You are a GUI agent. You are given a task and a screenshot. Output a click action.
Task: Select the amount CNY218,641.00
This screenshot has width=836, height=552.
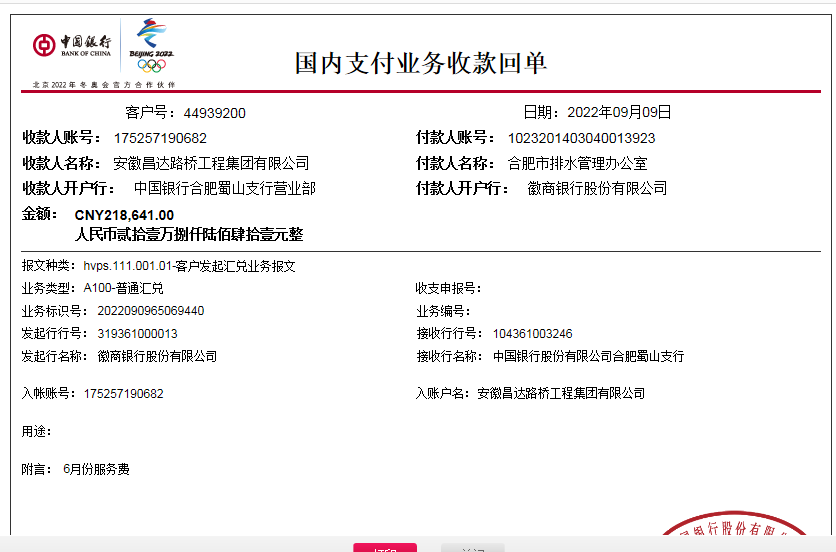pos(124,215)
